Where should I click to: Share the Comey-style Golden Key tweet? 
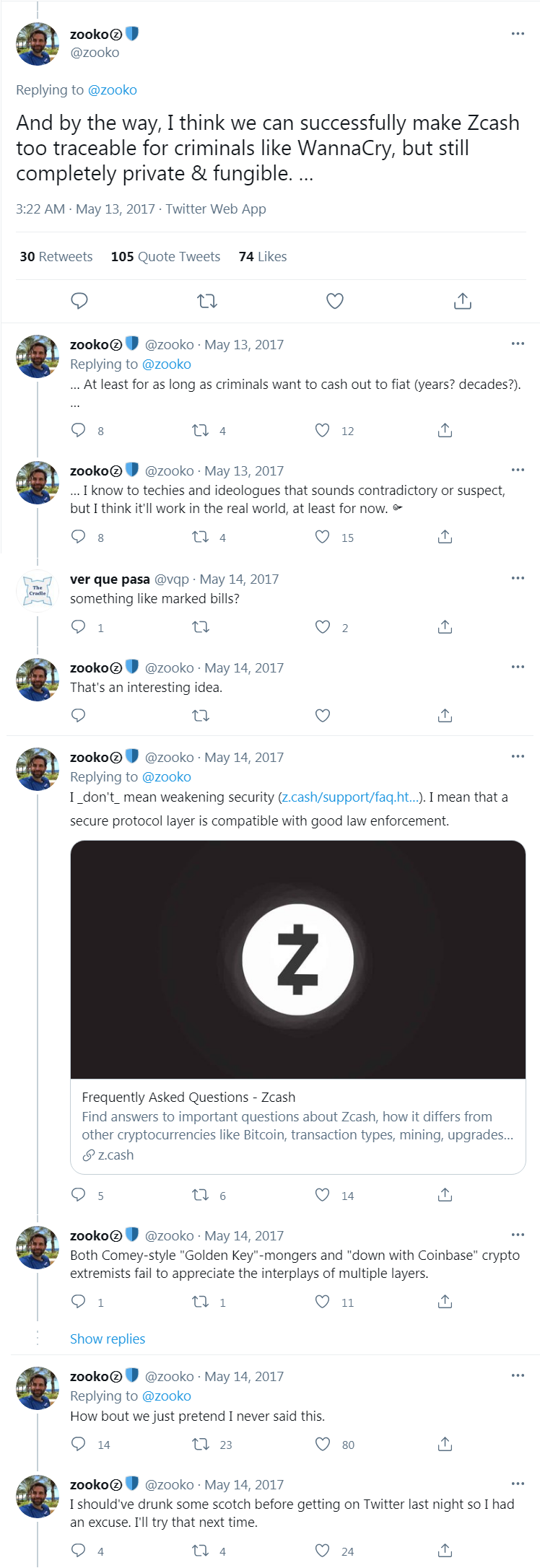click(445, 1302)
